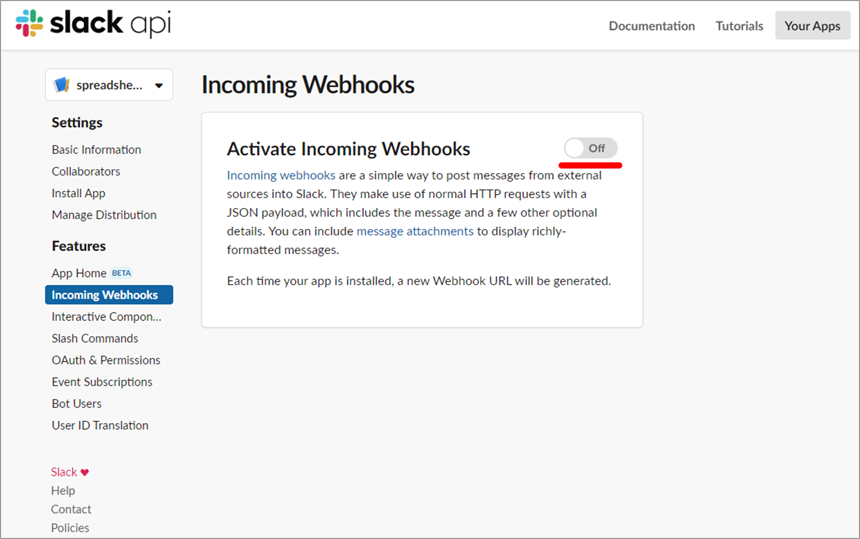Click the Settings section heading
The height and width of the screenshot is (539, 860).
77,122
